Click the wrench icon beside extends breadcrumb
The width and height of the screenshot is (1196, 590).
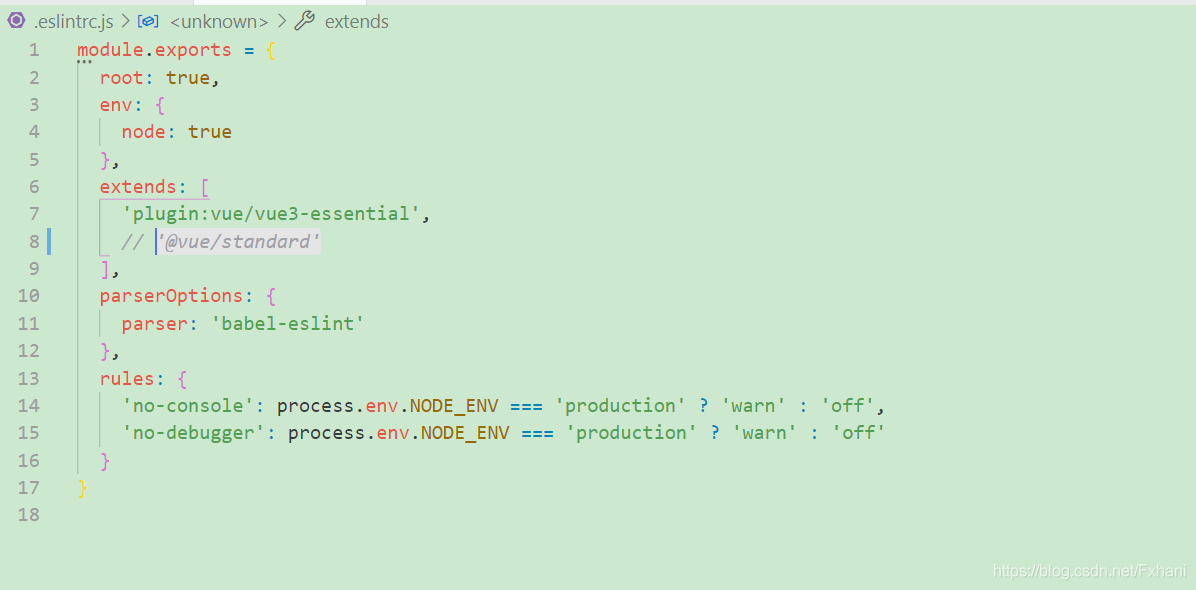305,21
